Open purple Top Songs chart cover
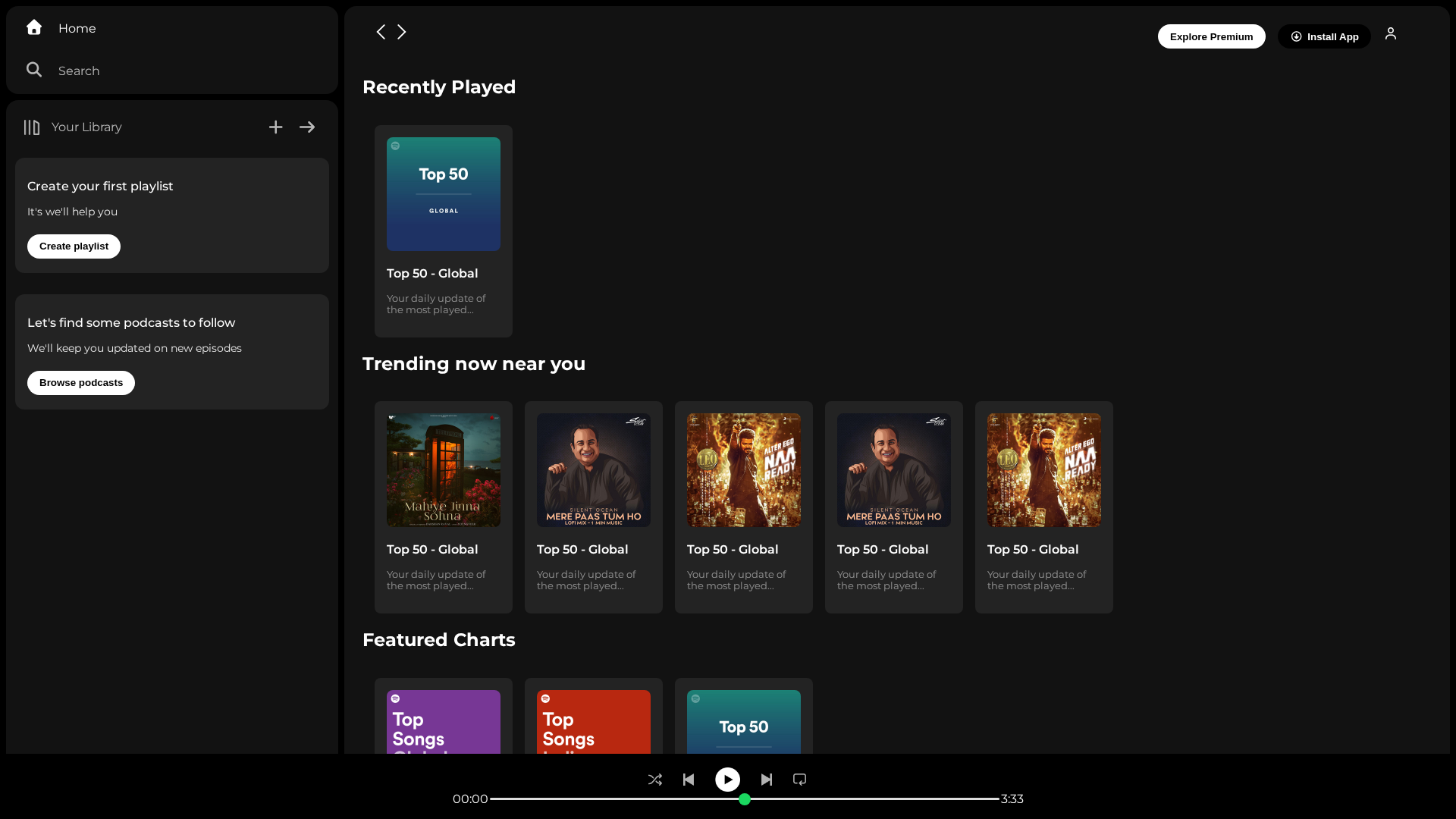1456x819 pixels. (x=444, y=722)
